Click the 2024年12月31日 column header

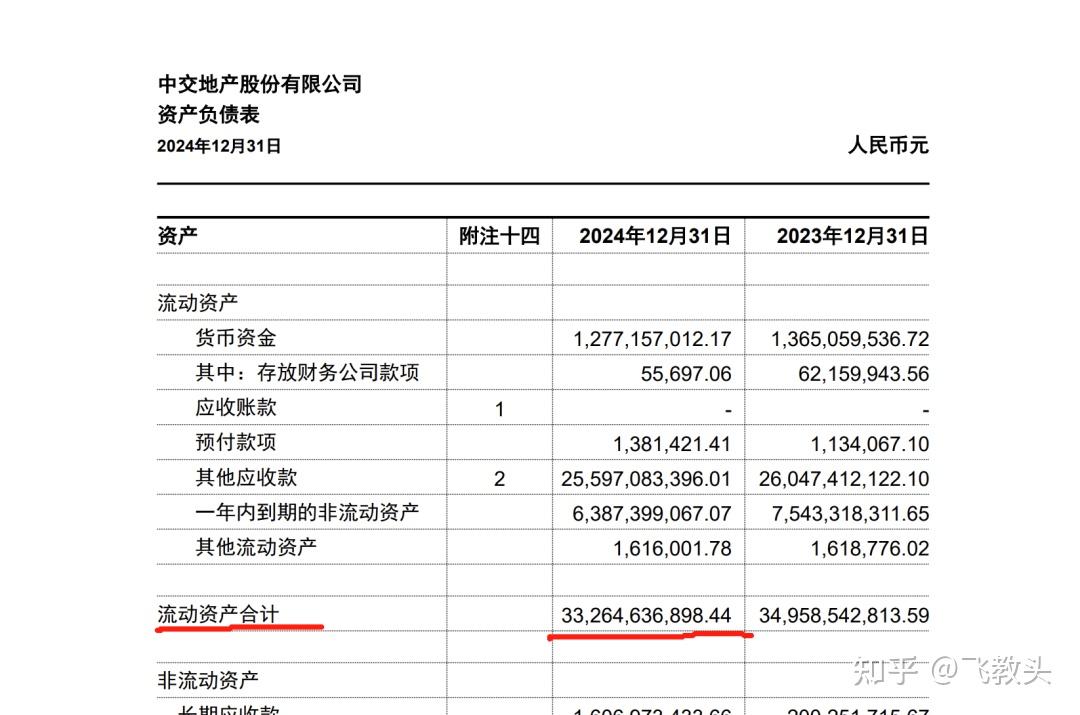click(x=654, y=236)
